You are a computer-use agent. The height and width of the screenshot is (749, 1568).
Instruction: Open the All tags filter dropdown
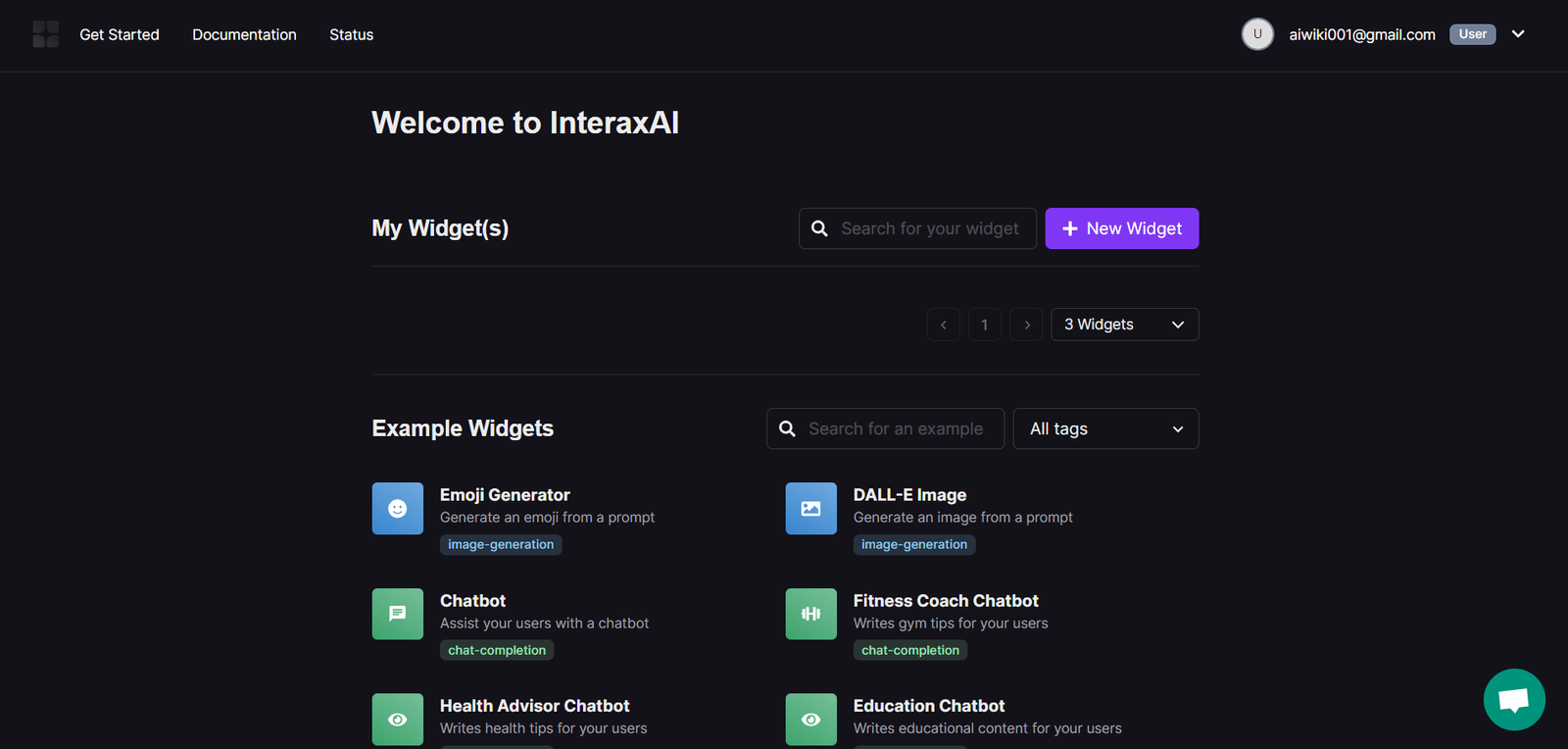coord(1105,428)
